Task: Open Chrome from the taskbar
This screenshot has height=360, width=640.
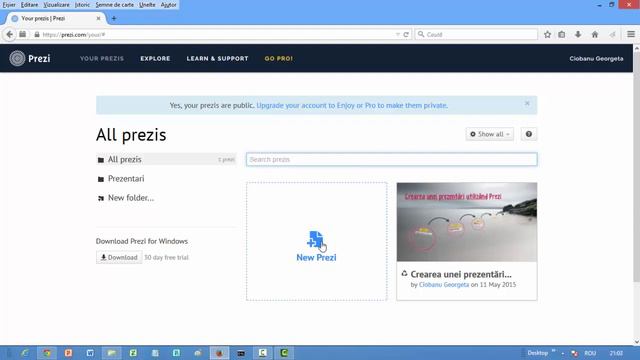Action: pyautogui.click(x=47, y=353)
